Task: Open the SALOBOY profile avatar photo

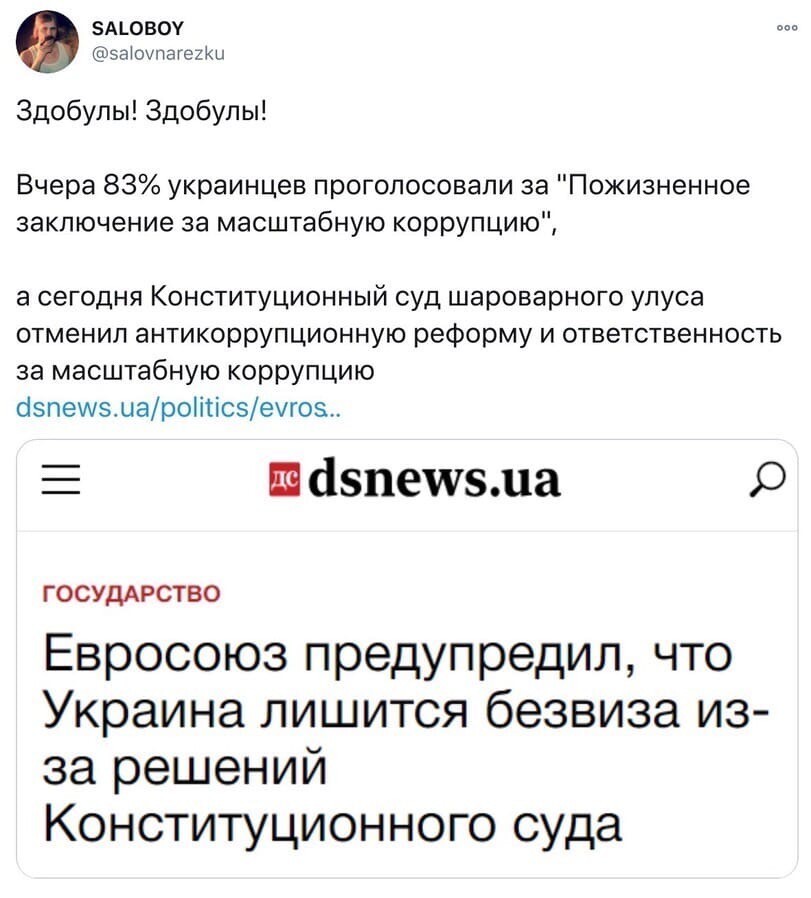Action: coord(47,41)
